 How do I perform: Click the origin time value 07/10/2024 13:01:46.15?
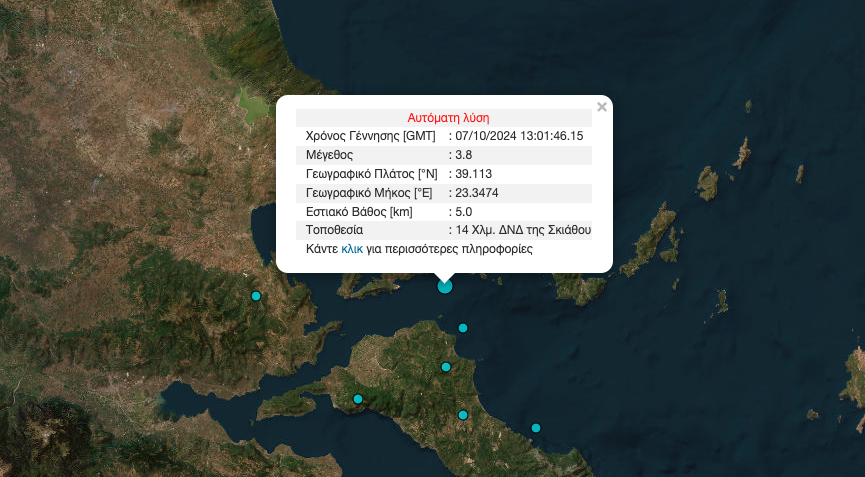point(519,136)
